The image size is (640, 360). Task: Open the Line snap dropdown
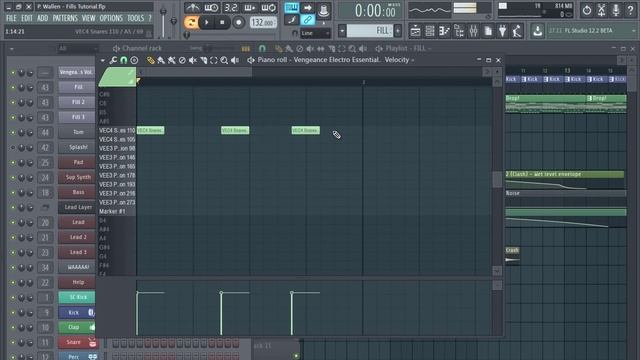click(x=315, y=33)
